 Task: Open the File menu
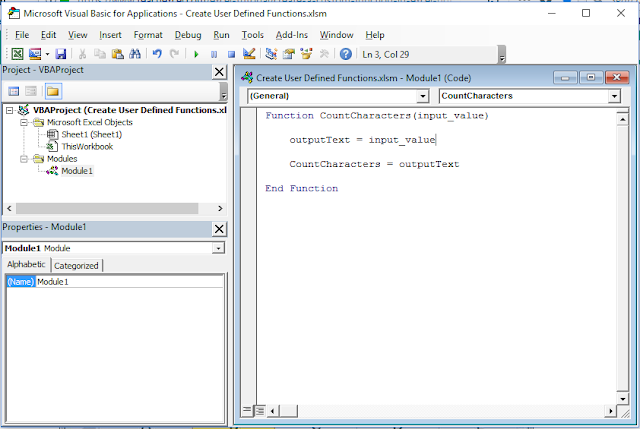(x=22, y=35)
